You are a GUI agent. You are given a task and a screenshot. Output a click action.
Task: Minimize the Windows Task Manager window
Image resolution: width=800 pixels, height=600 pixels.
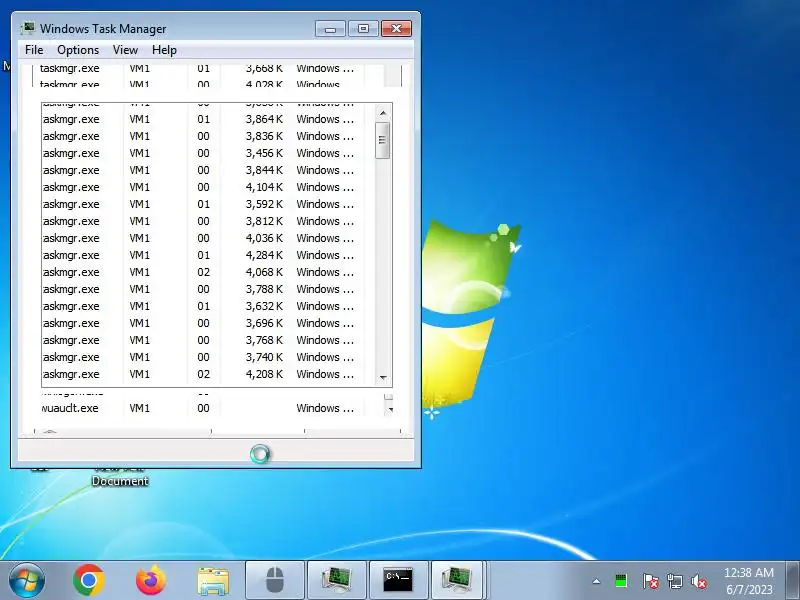(330, 29)
